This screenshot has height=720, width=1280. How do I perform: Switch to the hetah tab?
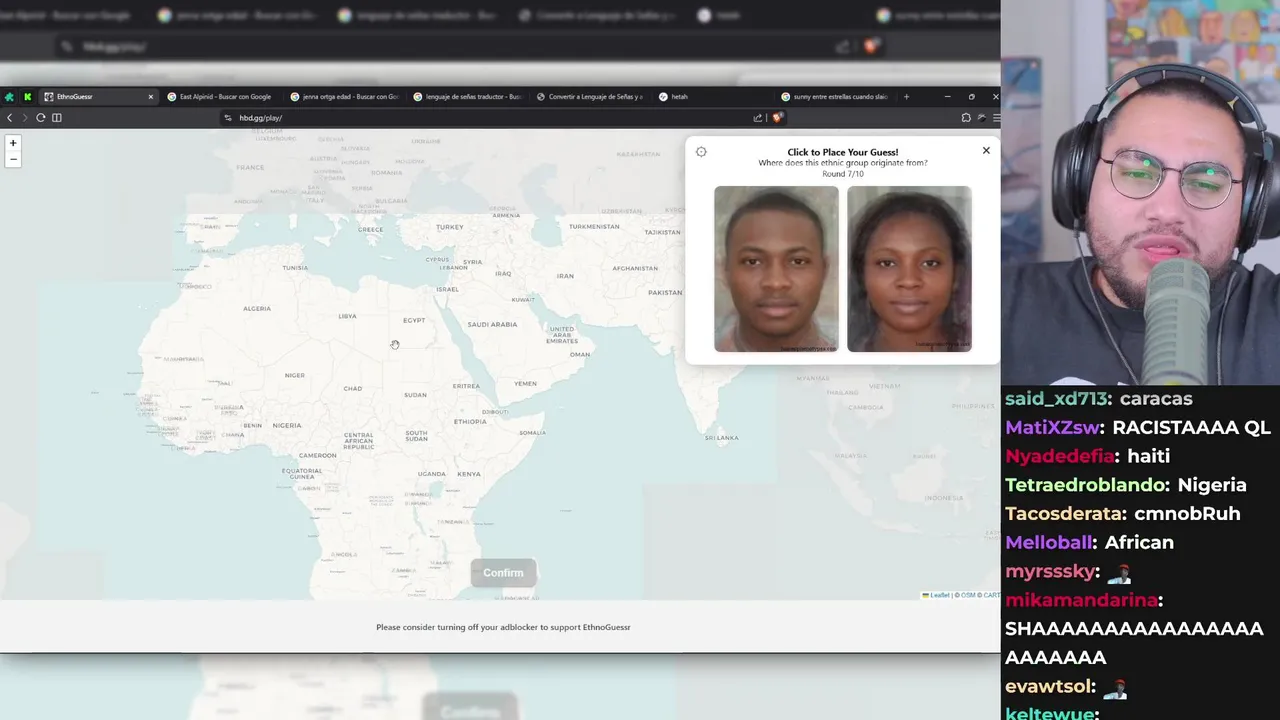pyautogui.click(x=713, y=97)
